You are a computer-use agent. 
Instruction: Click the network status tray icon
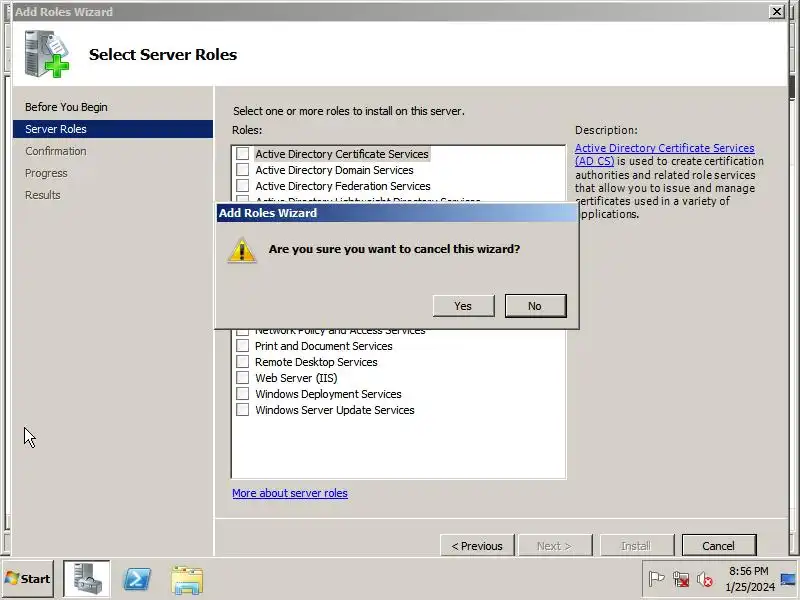click(681, 579)
